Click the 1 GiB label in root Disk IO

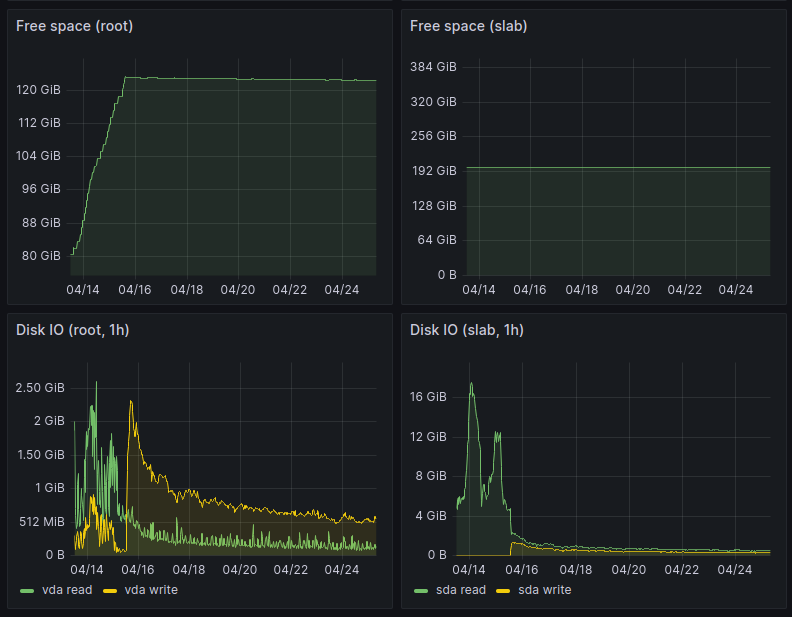50,488
